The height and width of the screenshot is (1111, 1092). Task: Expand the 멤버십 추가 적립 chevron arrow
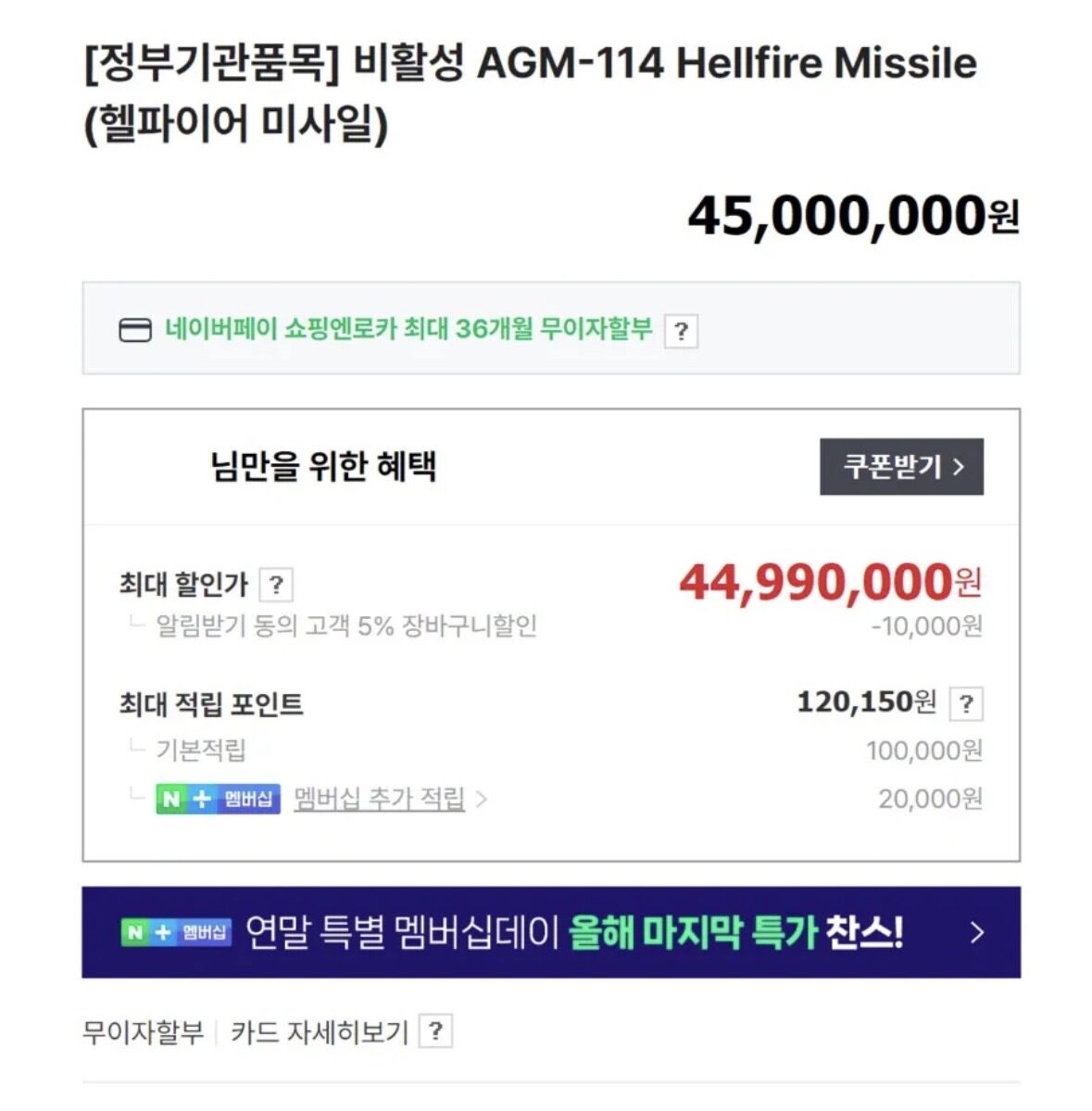tap(482, 799)
